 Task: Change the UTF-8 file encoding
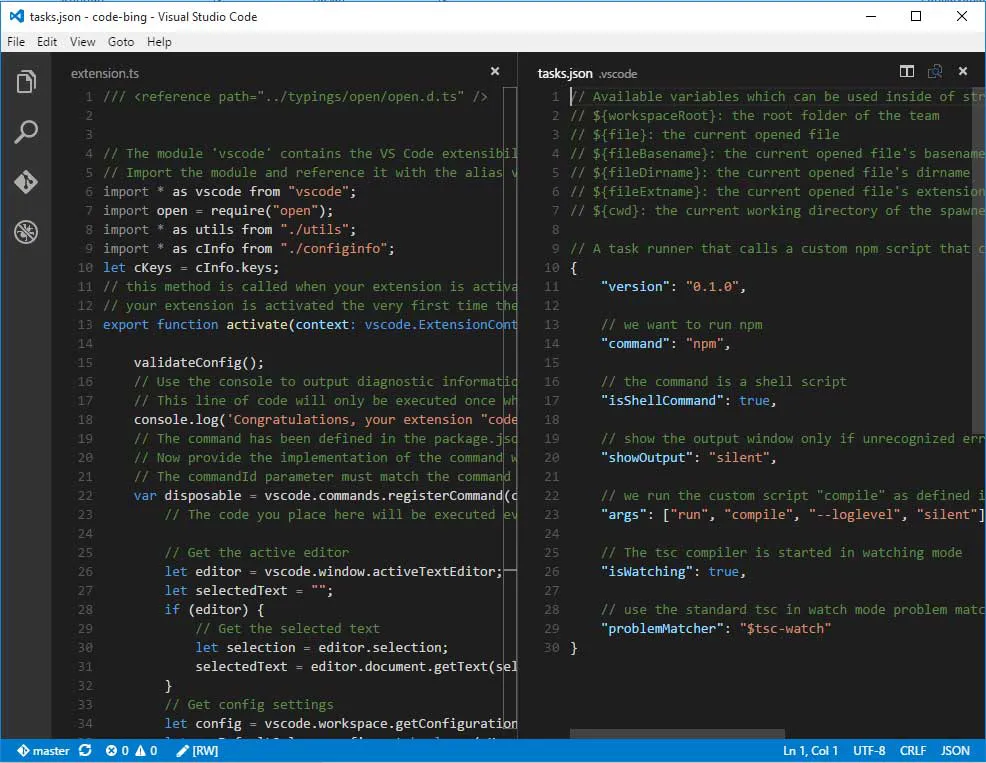click(x=868, y=750)
